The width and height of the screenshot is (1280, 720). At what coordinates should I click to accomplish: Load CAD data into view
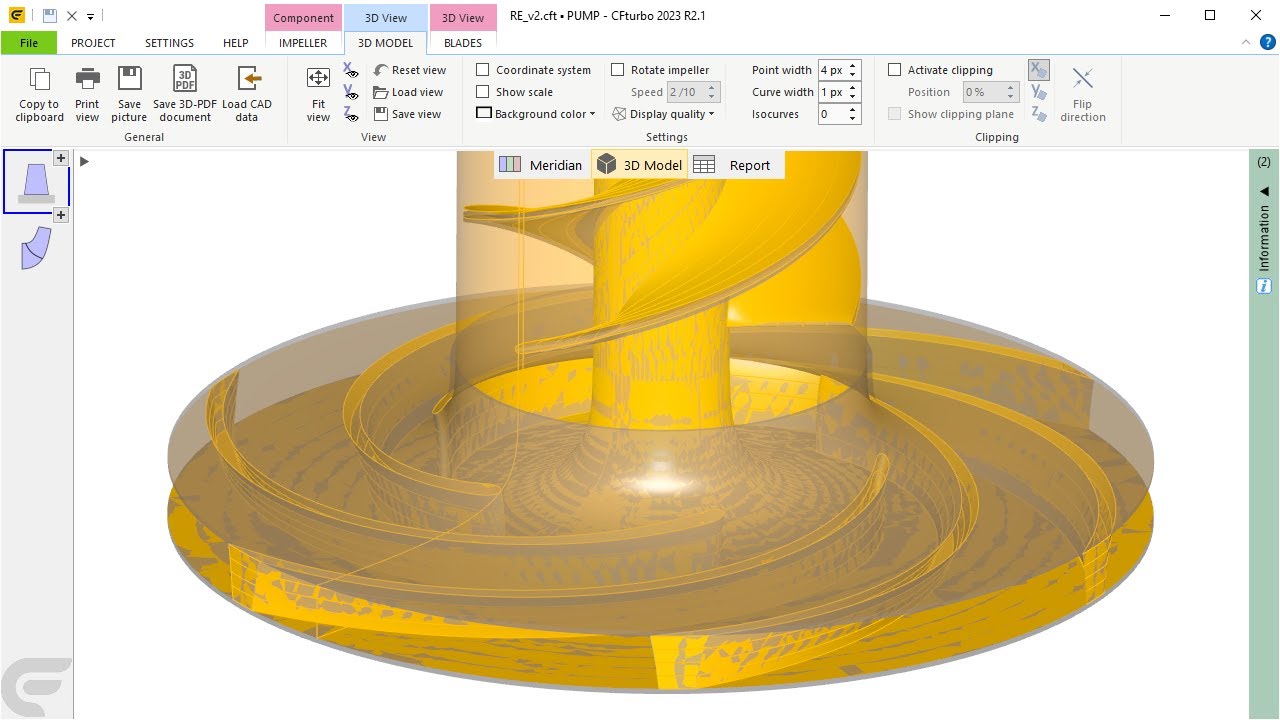coord(247,95)
